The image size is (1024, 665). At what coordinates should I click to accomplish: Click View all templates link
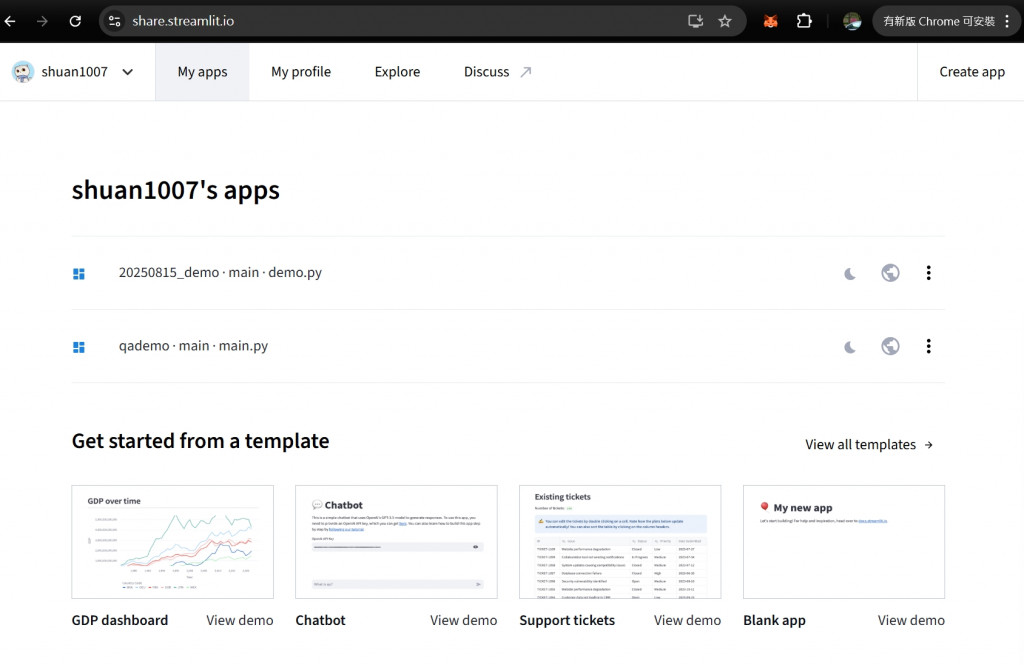[x=869, y=444]
